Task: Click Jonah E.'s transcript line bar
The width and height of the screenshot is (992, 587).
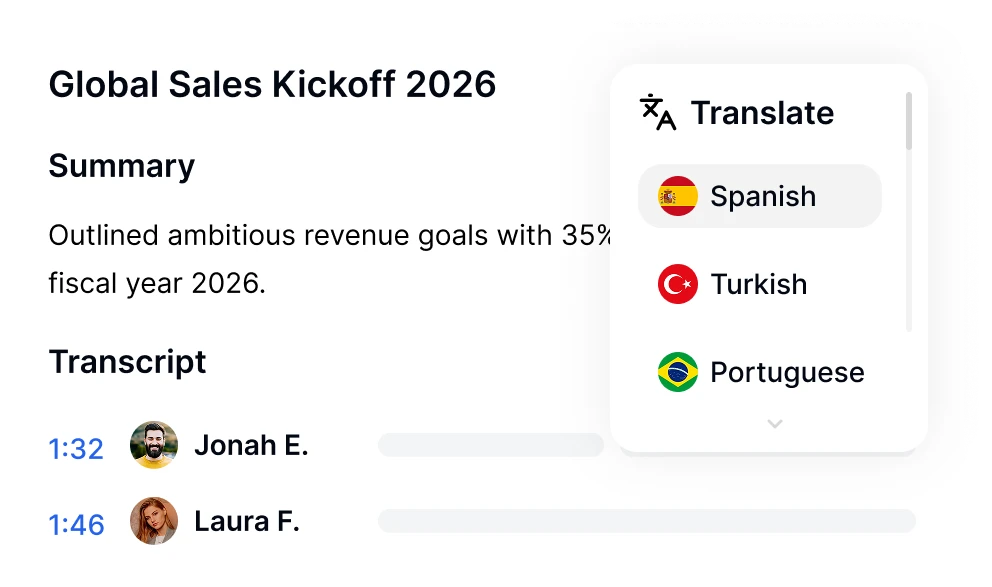Action: (x=490, y=446)
